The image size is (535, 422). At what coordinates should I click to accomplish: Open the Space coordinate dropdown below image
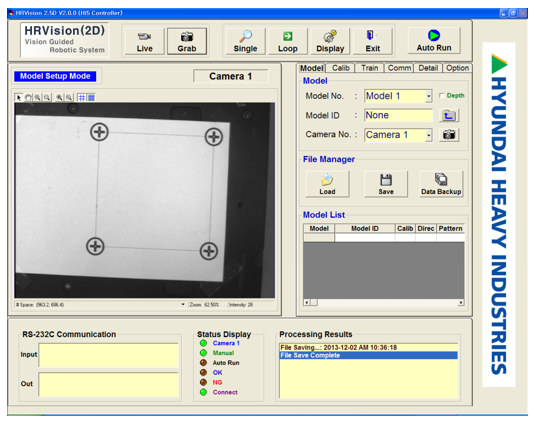(183, 304)
